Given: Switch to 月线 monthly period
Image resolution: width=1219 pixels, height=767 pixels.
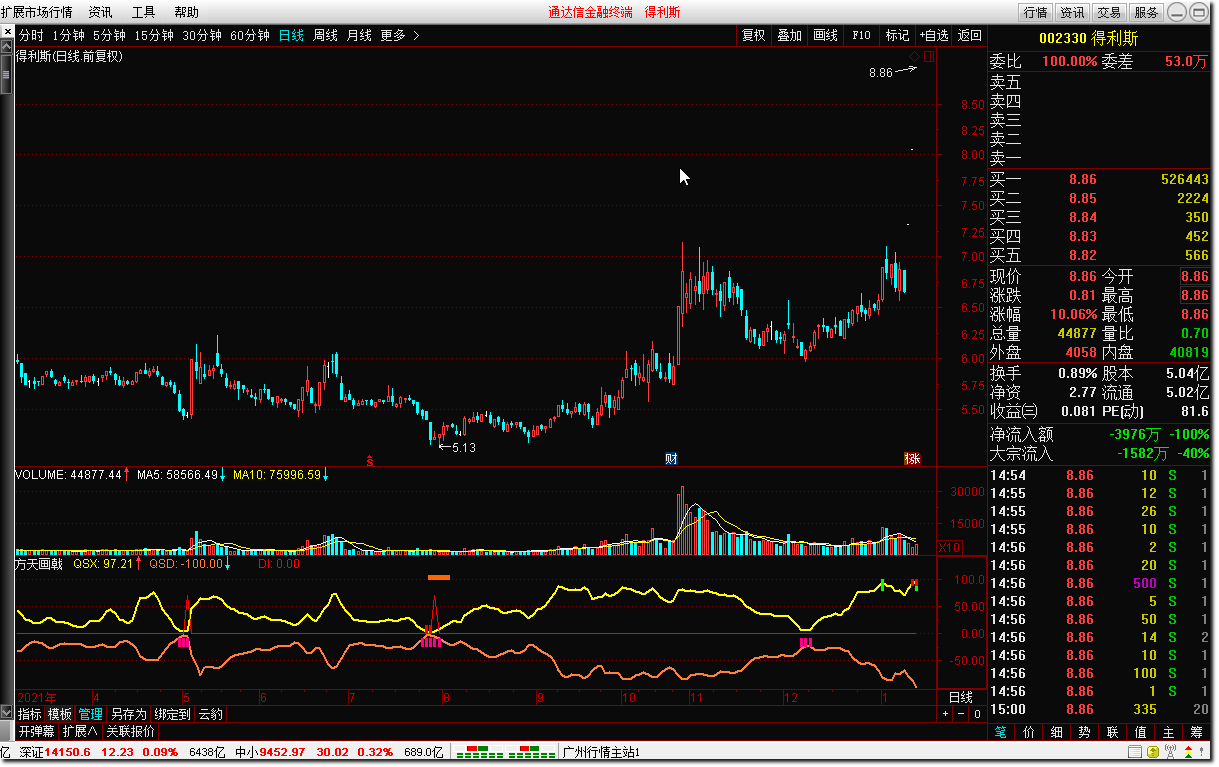Looking at the screenshot, I should (359, 35).
